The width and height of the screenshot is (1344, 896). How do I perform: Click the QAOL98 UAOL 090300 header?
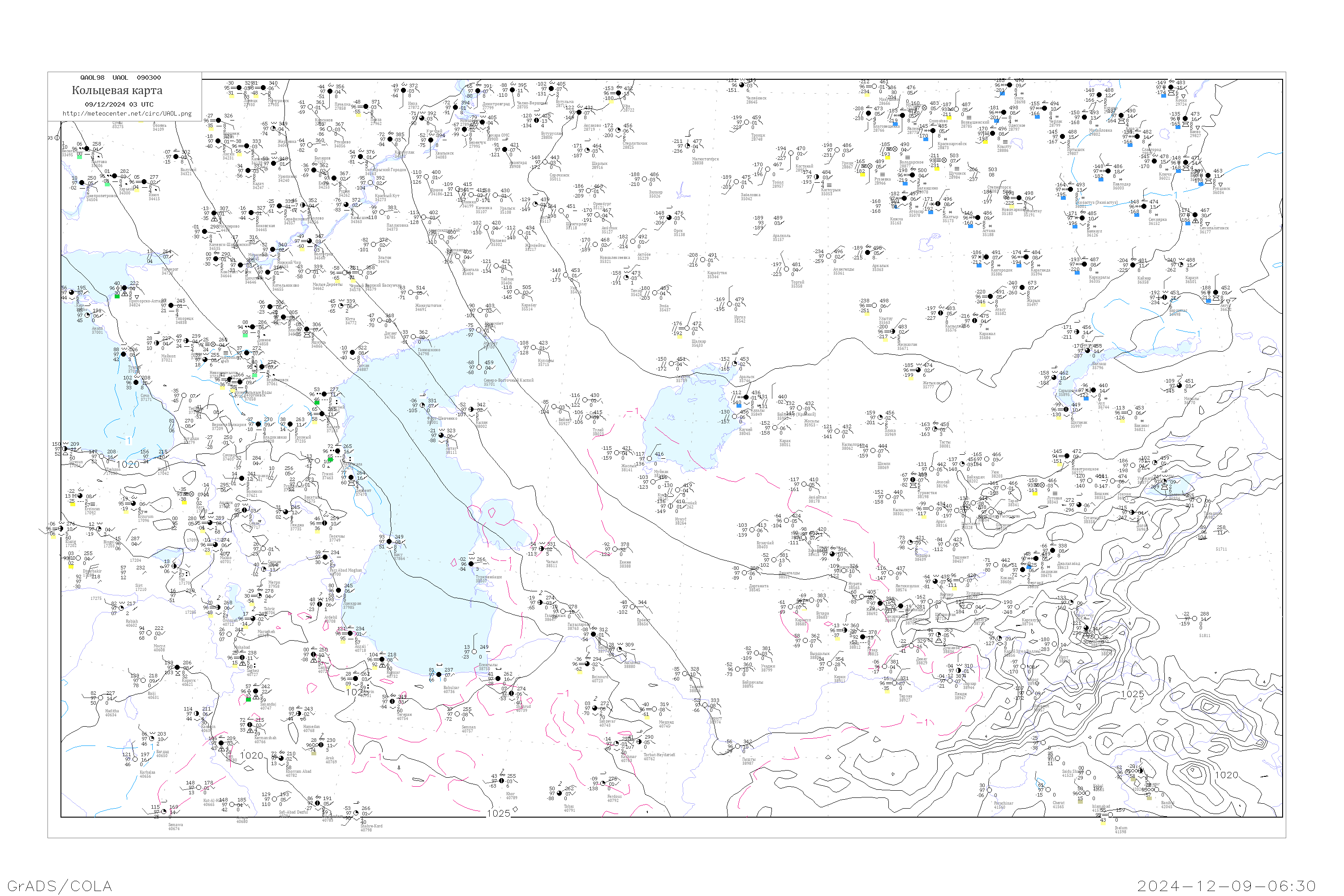[x=120, y=78]
